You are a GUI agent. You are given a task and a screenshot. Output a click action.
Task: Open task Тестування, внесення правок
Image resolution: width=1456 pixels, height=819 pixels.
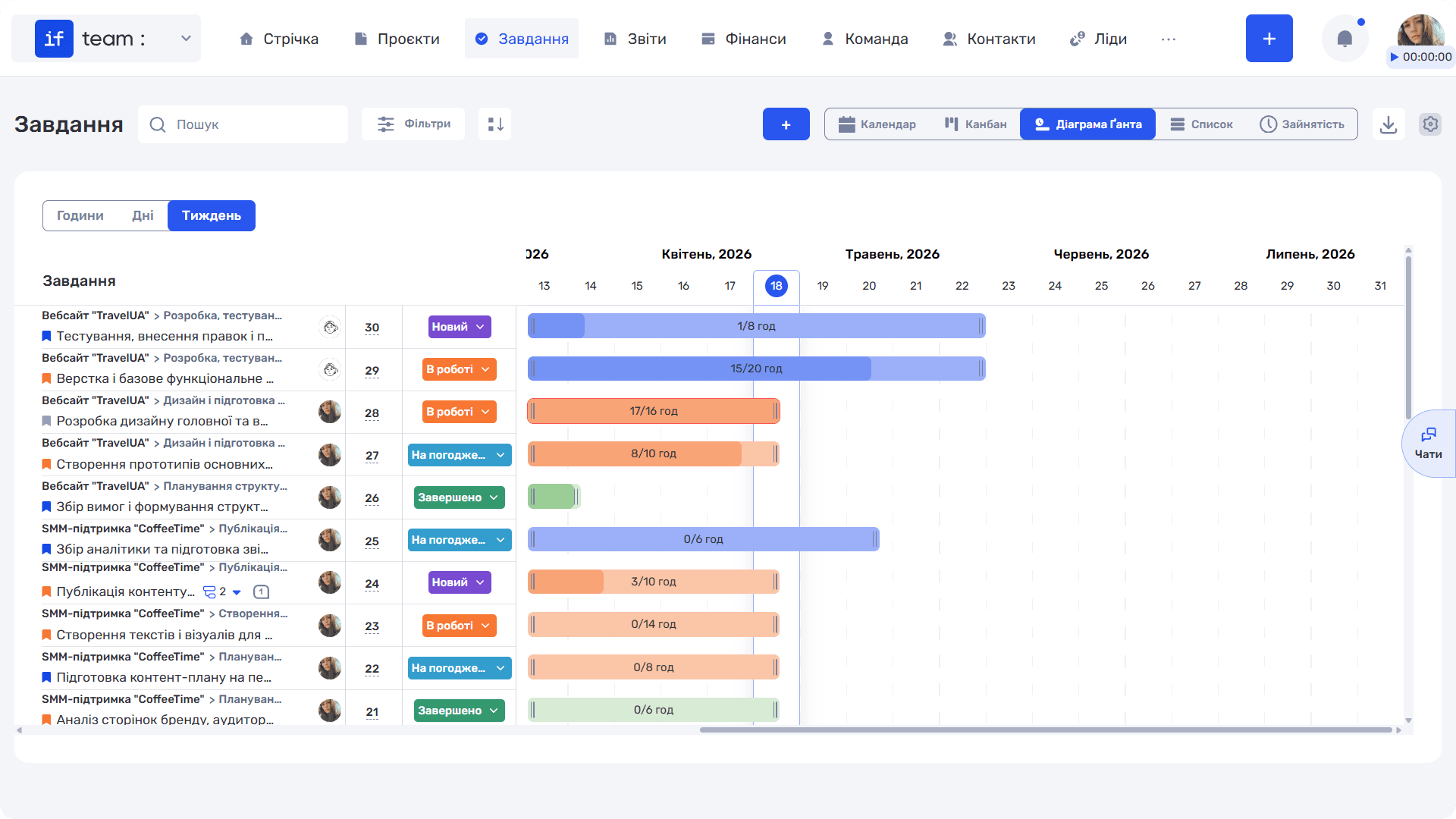165,336
